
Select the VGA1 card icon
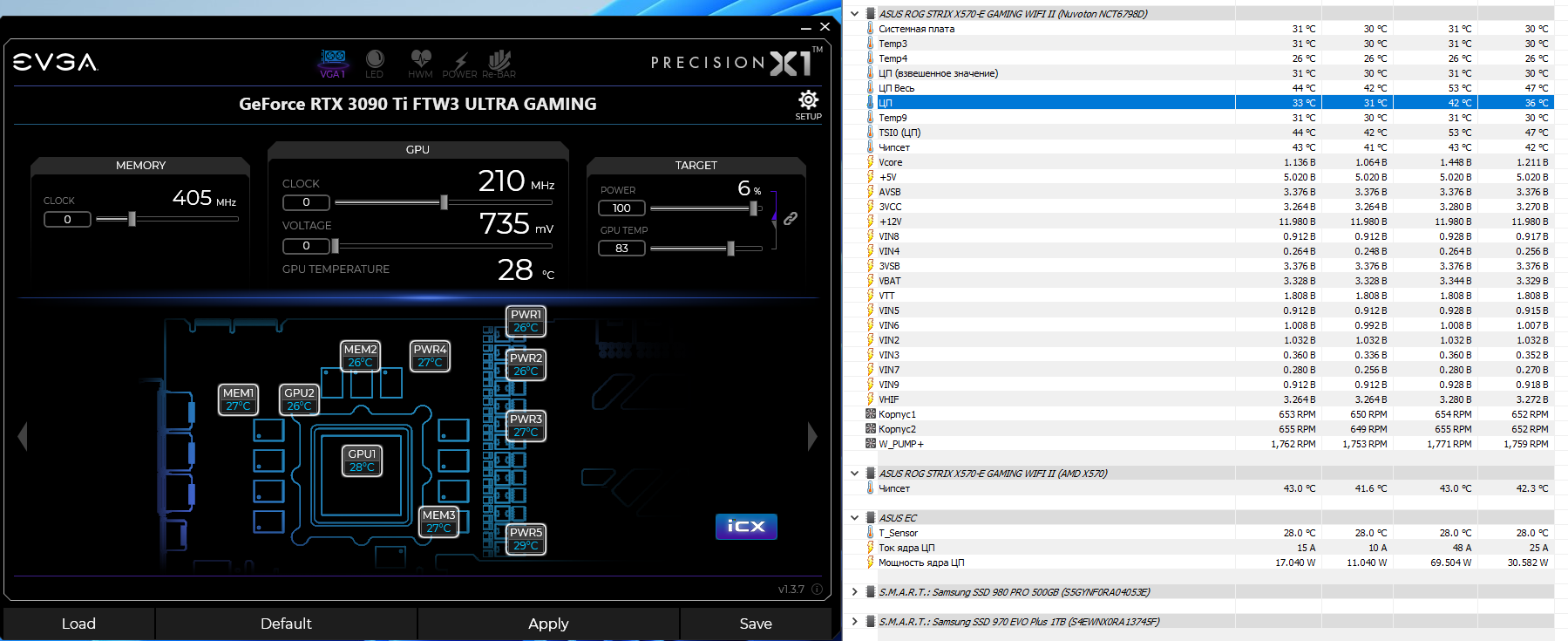point(333,64)
